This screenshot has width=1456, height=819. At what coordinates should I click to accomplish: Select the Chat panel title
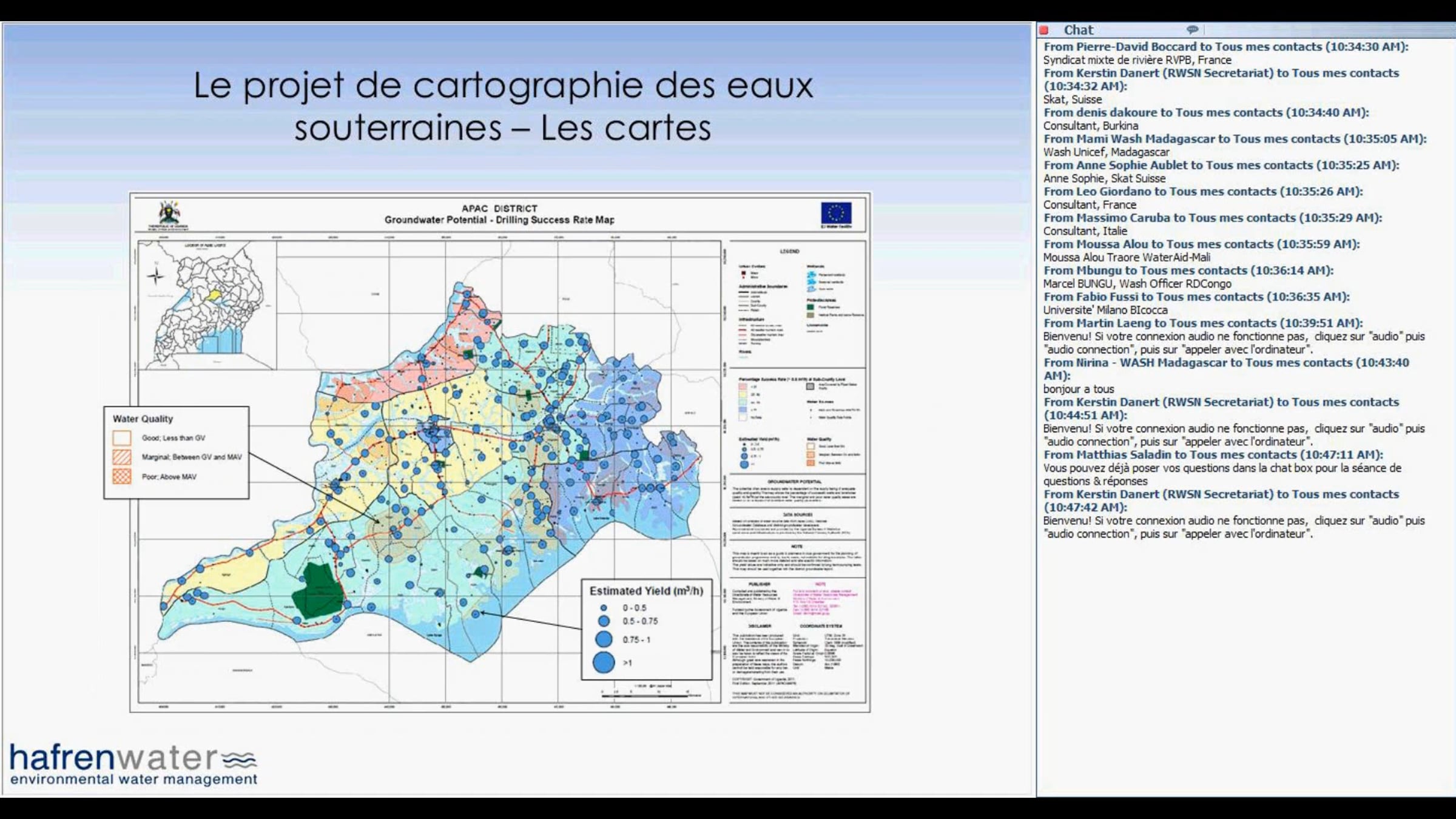pyautogui.click(x=1078, y=30)
